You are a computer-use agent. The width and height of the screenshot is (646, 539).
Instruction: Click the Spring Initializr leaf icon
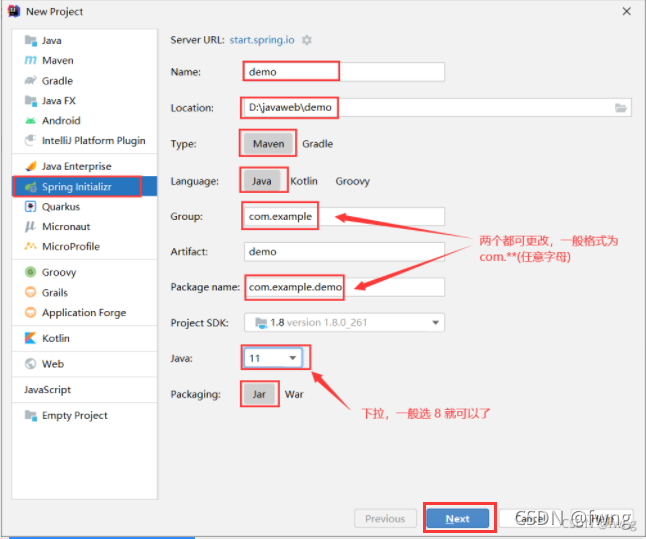(30, 187)
